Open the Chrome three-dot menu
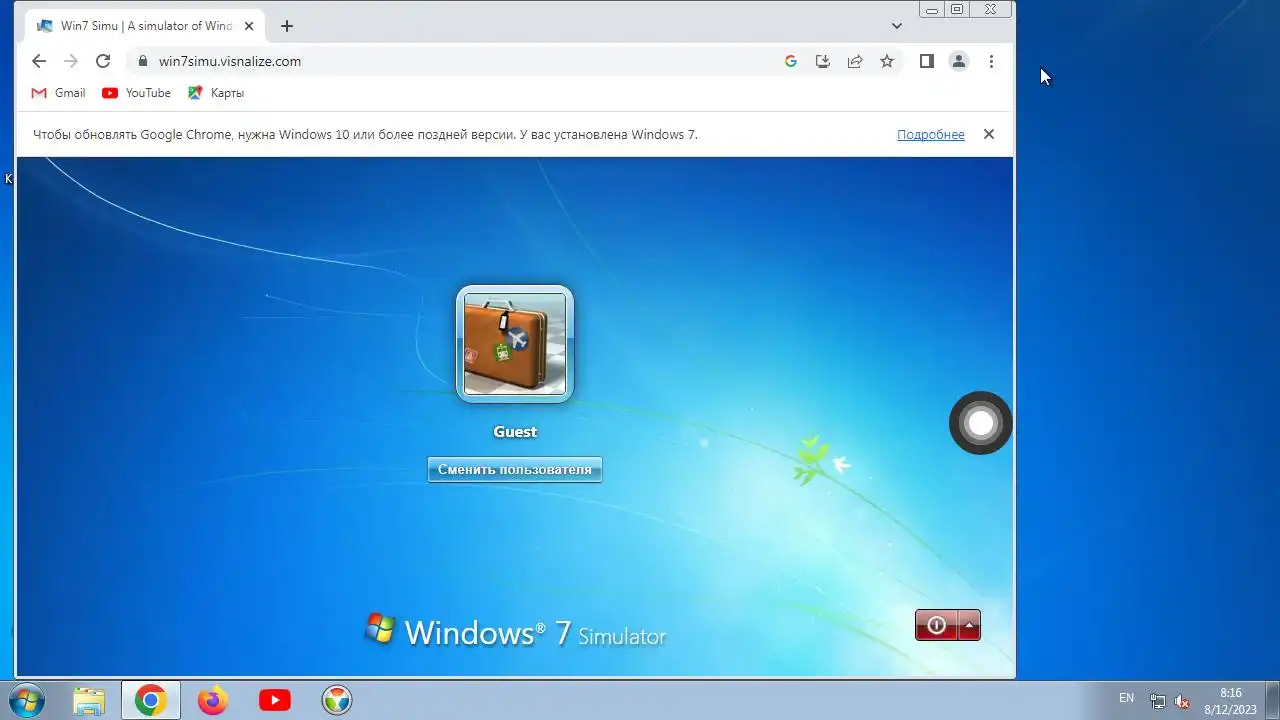The height and width of the screenshot is (720, 1280). 991,61
